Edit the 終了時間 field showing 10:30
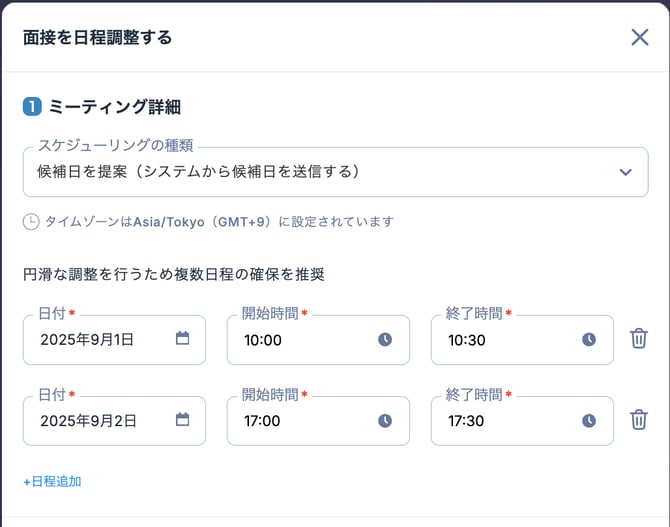 click(x=503, y=340)
